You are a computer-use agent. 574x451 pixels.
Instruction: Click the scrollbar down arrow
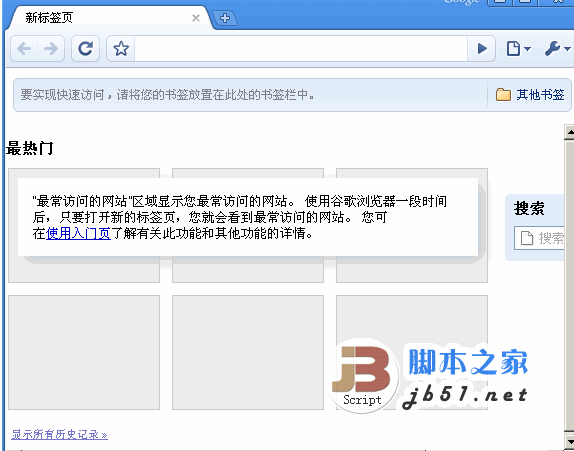tap(569, 441)
